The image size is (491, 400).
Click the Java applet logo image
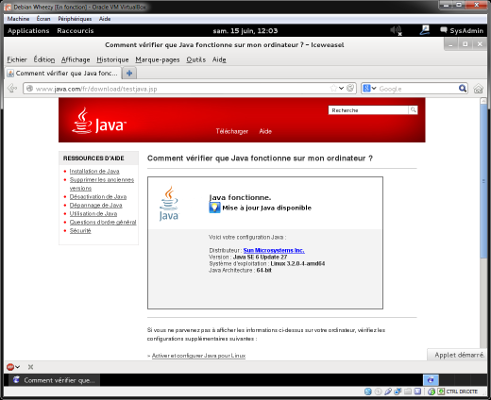169,204
